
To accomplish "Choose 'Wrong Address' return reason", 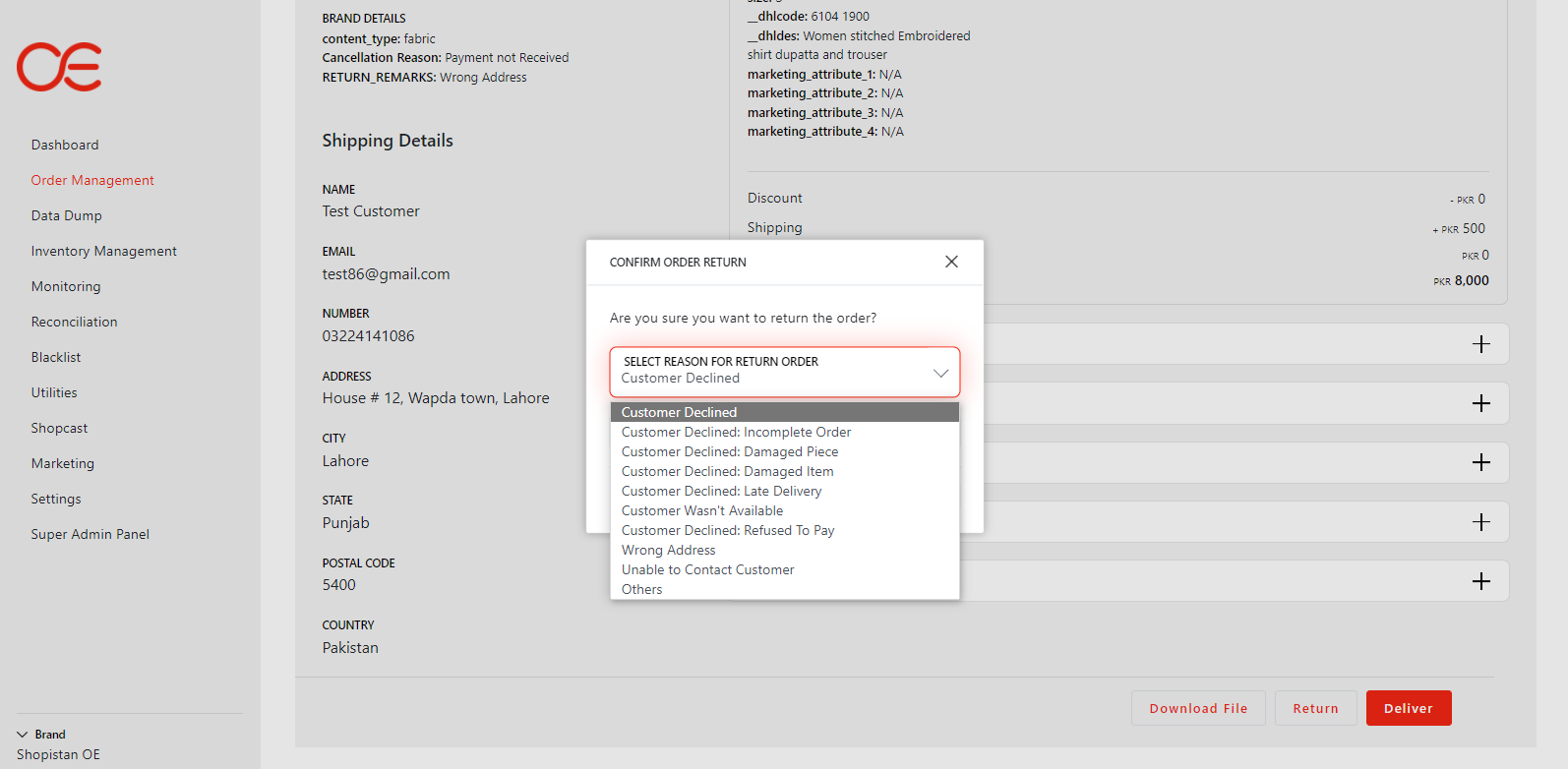I will 668,550.
